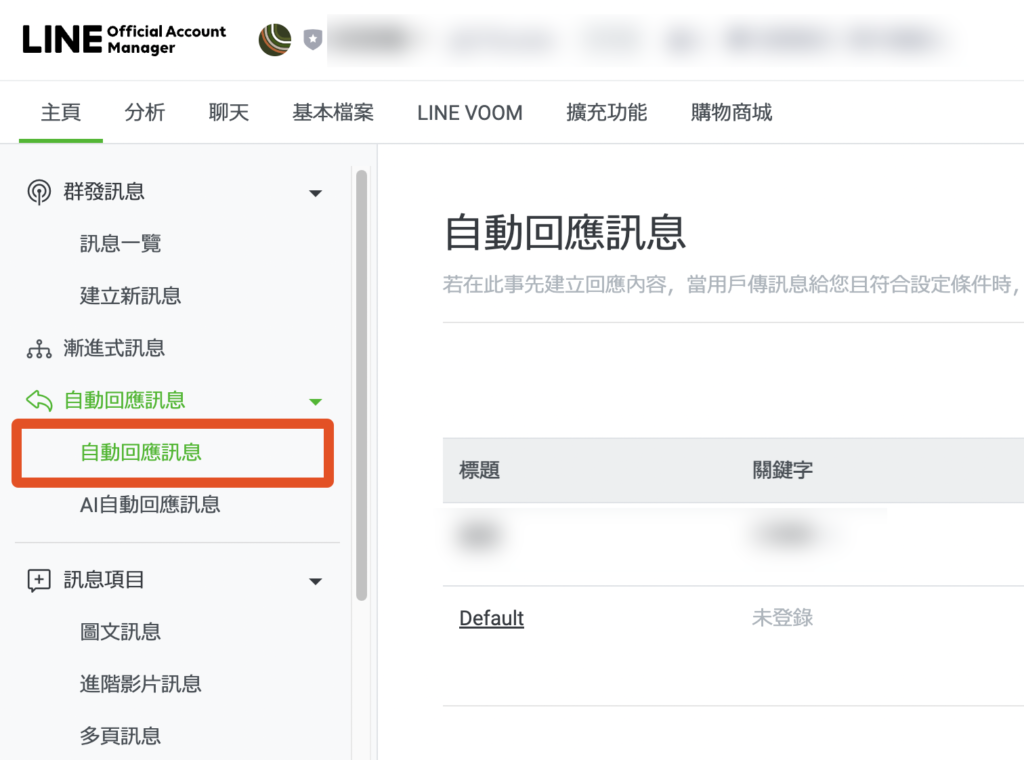Click the 自動回應訊息 page heading
The height and width of the screenshot is (760, 1024).
coord(565,232)
